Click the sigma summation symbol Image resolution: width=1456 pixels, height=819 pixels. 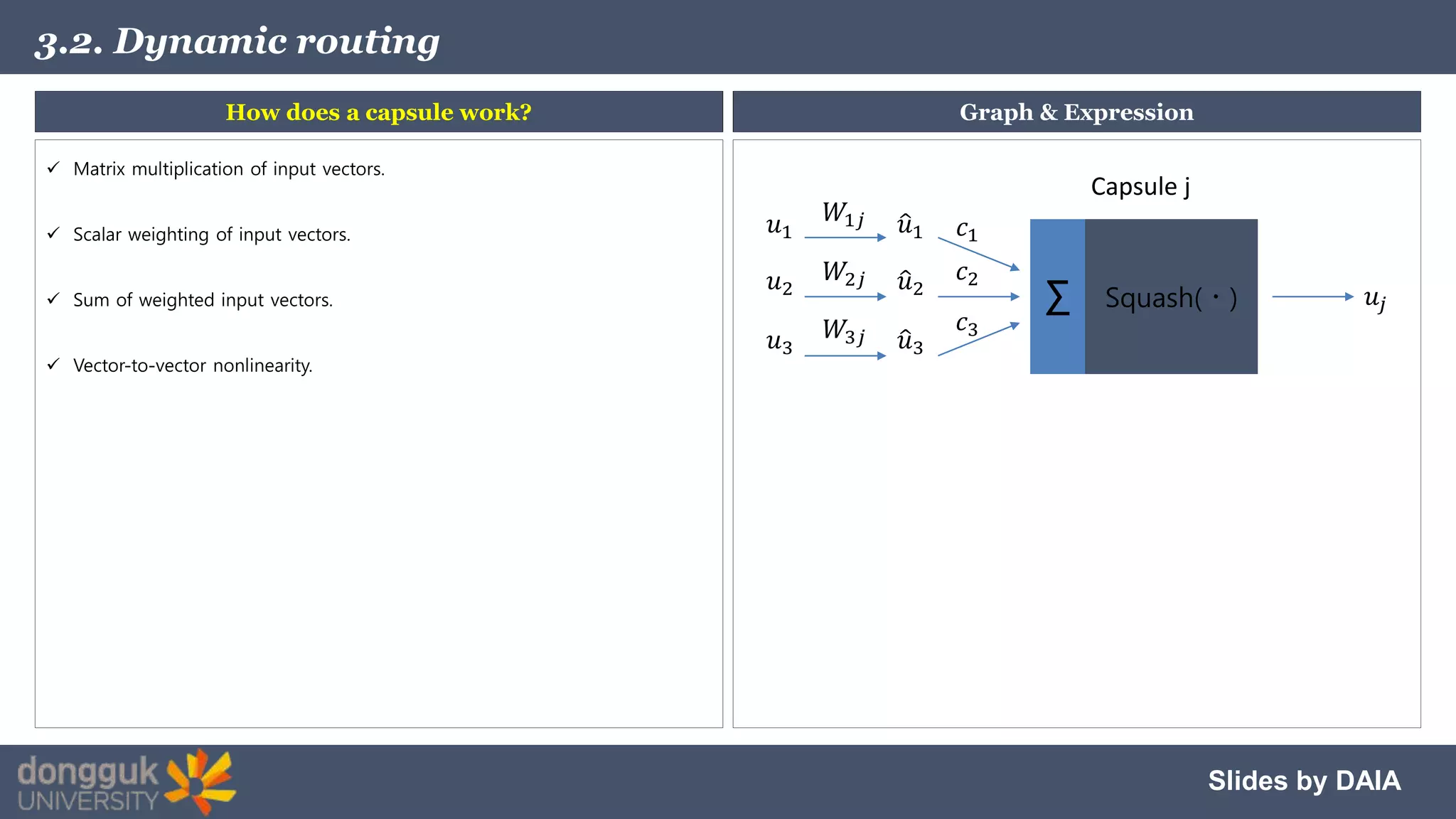pyautogui.click(x=1057, y=298)
